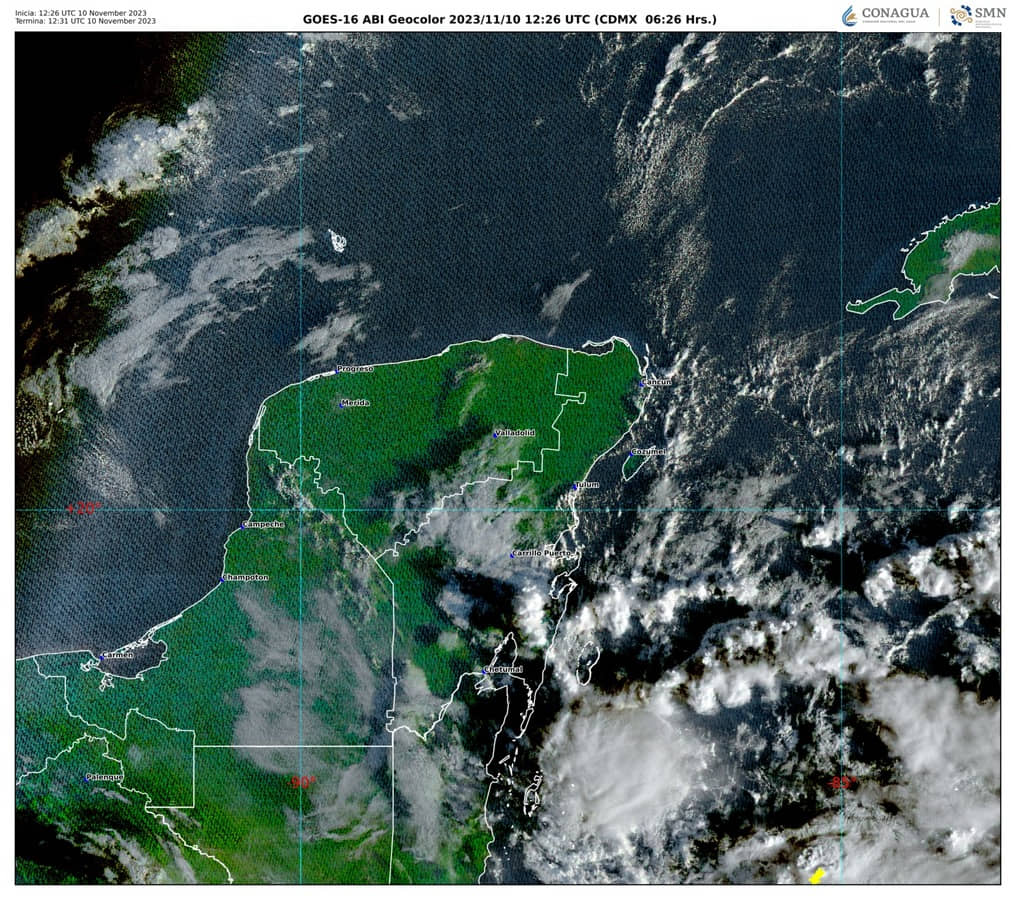Click the CONAGUA logo
The image size is (1011, 900).
coord(885,15)
